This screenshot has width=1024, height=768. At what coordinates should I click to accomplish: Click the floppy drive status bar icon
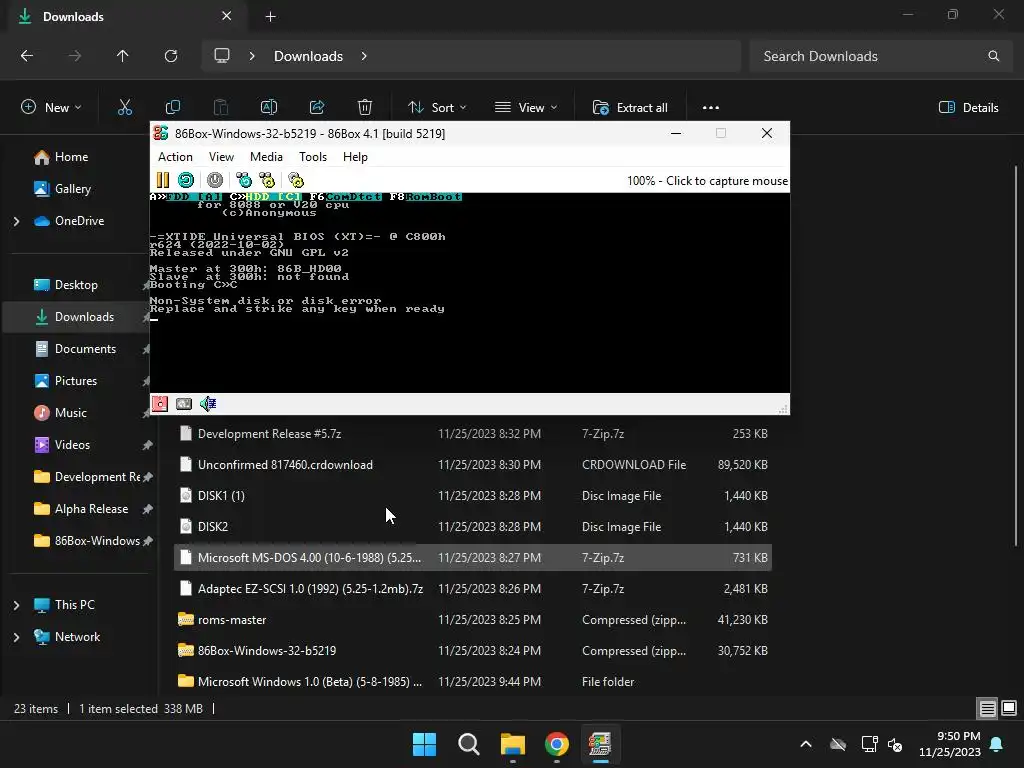pyautogui.click(x=160, y=404)
